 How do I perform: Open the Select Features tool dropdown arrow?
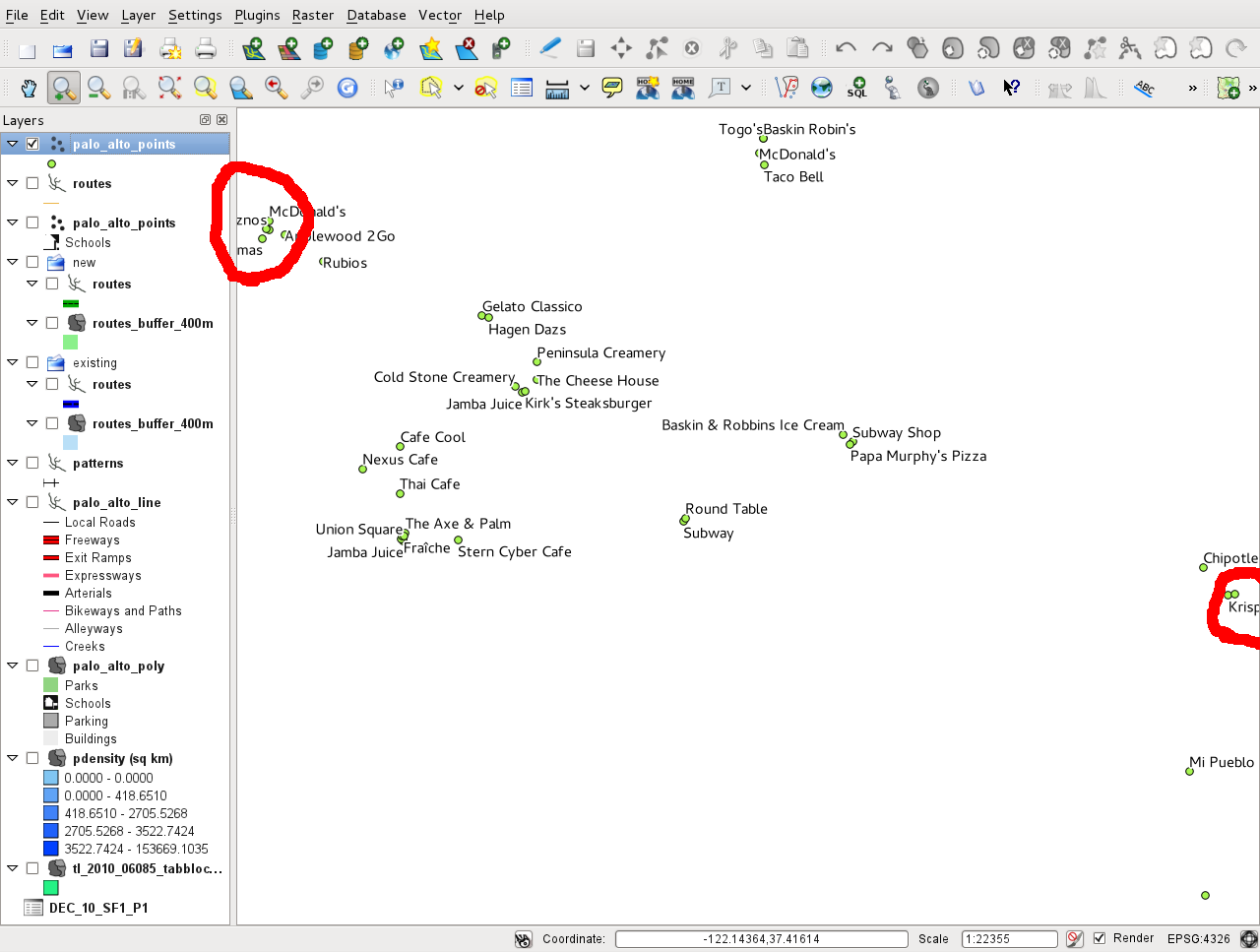point(458,89)
